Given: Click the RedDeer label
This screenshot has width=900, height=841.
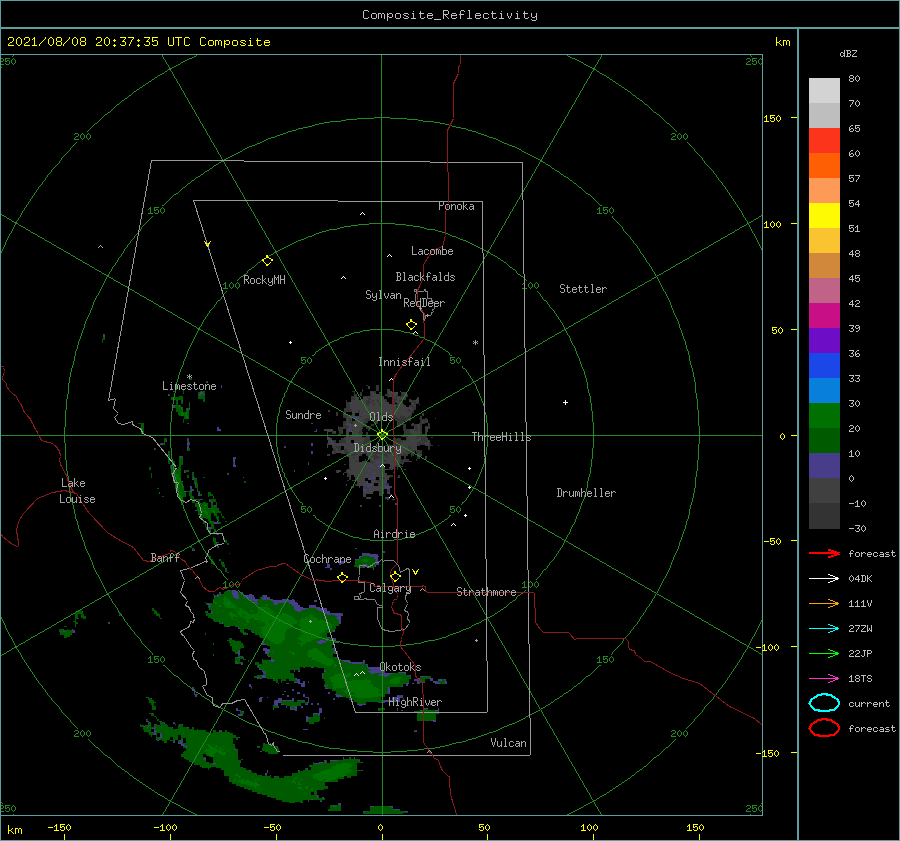Looking at the screenshot, I should (x=424, y=303).
